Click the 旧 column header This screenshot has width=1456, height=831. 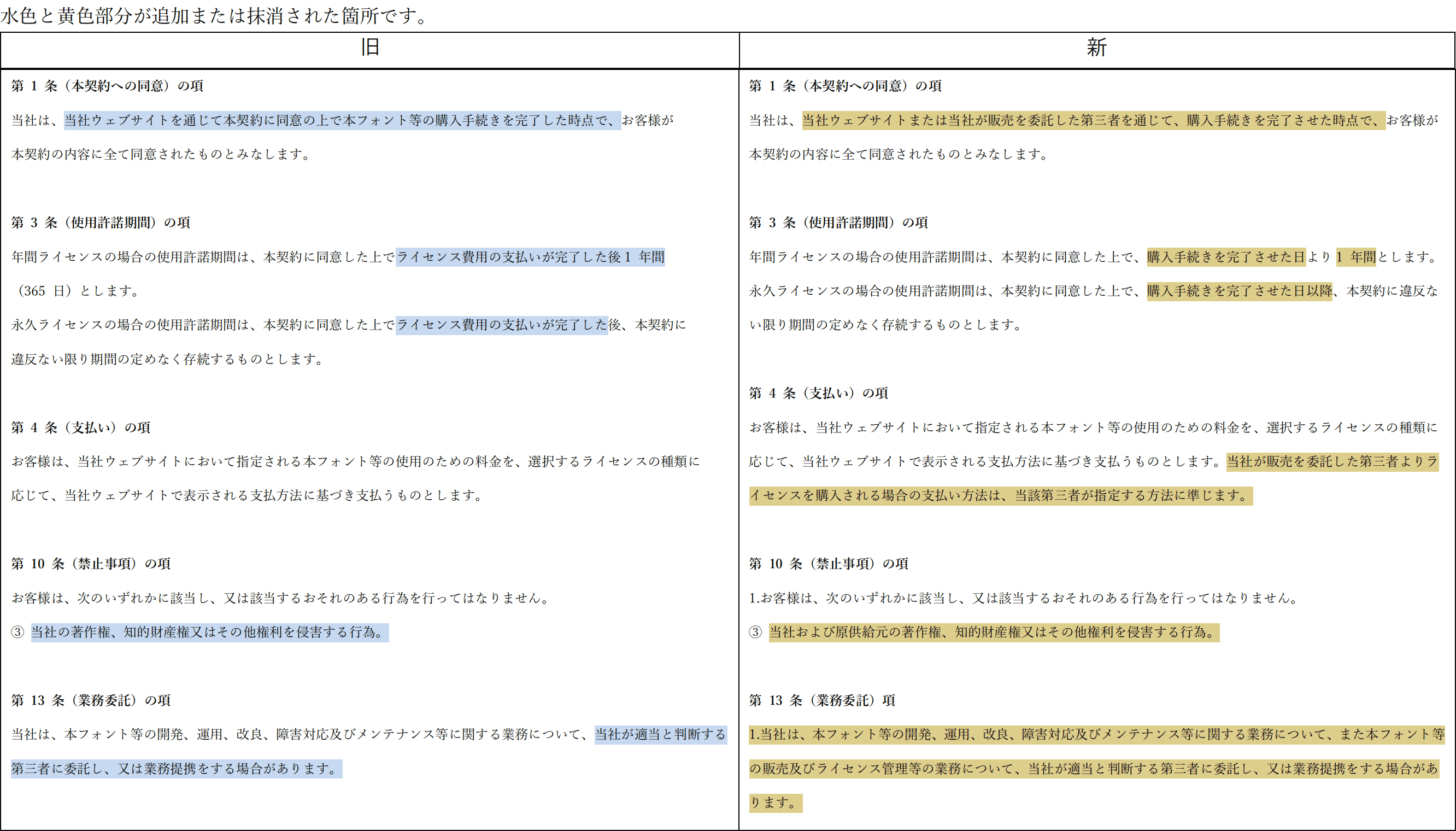[x=369, y=48]
